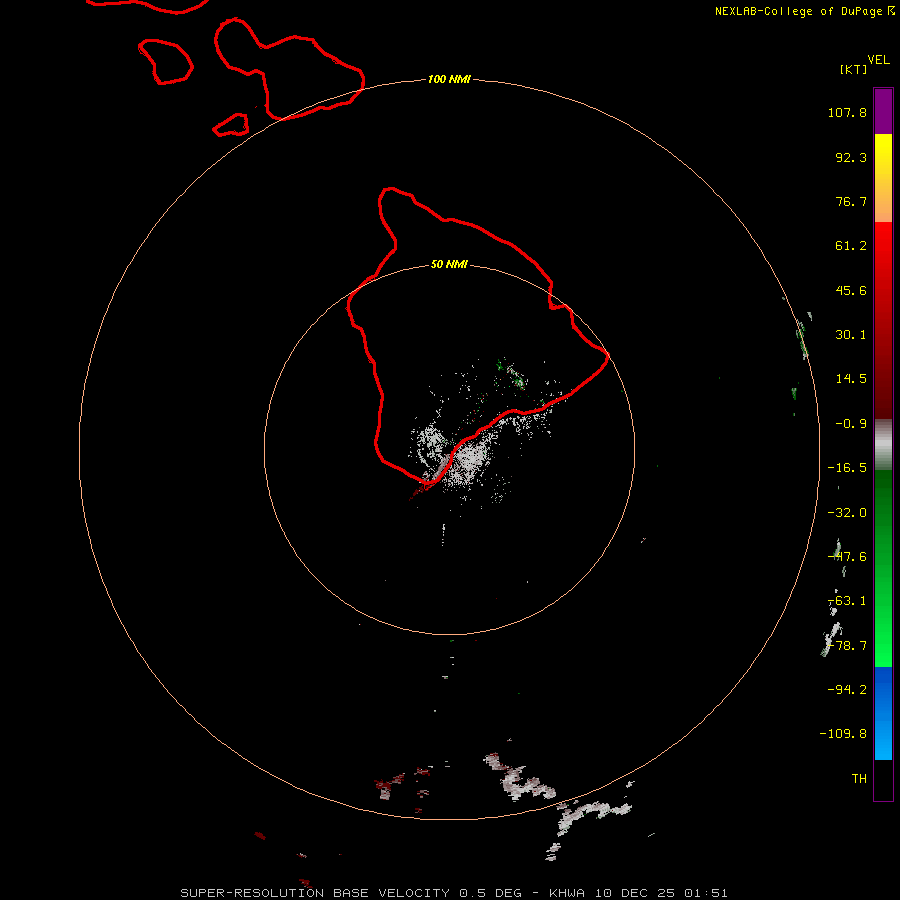Screen dimensions: 900x900
Task: Click the [KT] units label
Action: [x=854, y=70]
